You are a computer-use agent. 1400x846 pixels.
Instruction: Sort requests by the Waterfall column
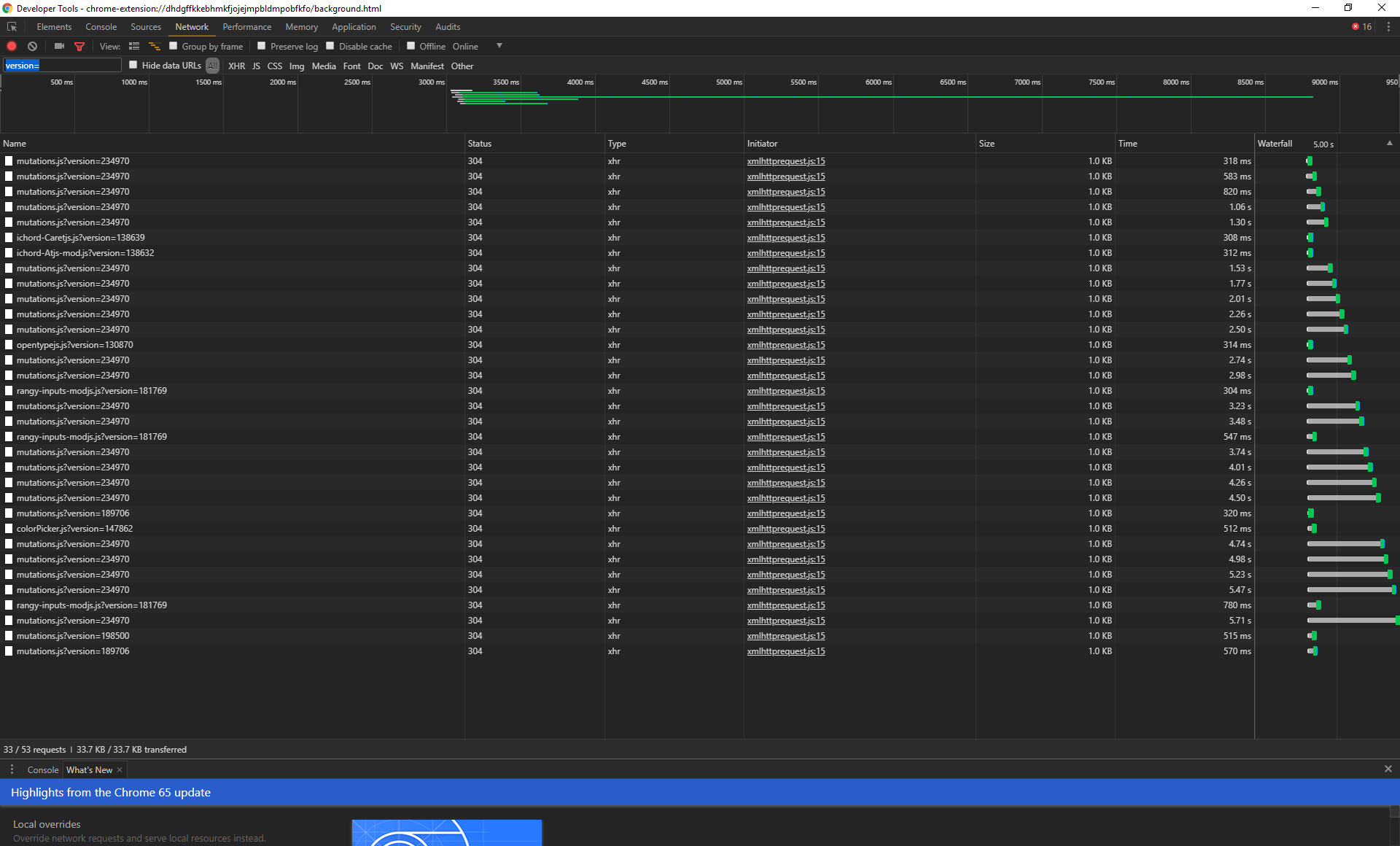1275,143
